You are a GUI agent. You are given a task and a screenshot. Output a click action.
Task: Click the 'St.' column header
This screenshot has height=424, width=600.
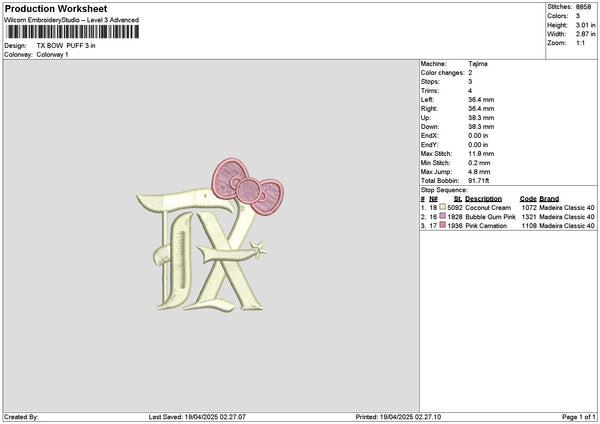point(458,199)
